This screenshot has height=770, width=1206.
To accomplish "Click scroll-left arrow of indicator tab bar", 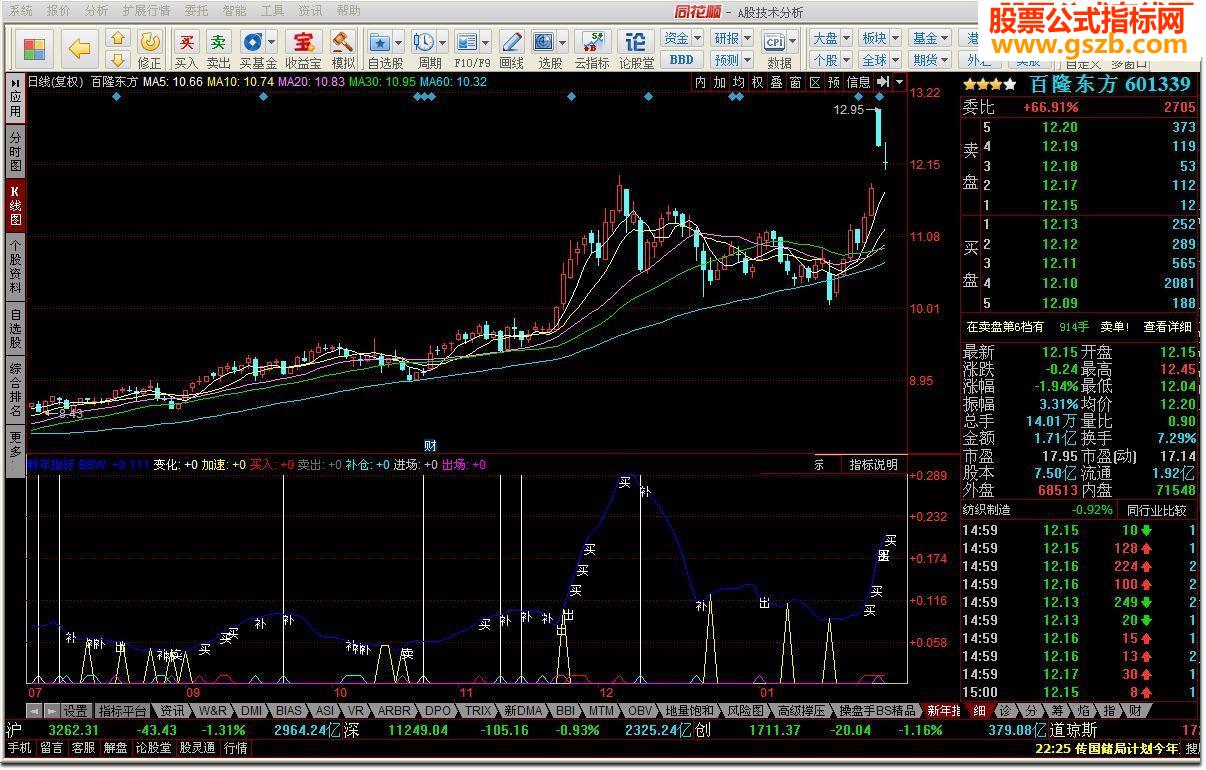I will coord(33,710).
